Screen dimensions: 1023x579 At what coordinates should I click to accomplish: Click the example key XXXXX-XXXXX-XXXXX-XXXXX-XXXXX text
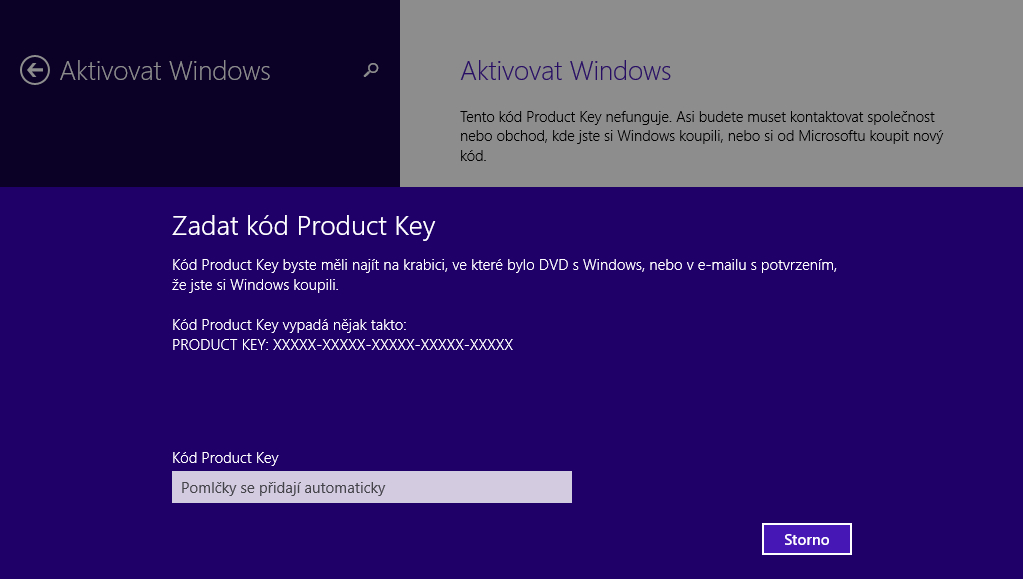point(393,345)
